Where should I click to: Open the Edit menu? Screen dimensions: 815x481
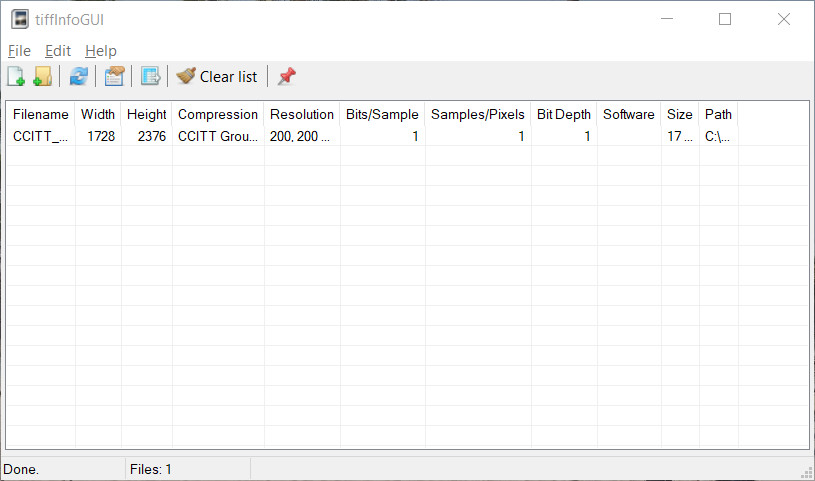click(58, 51)
